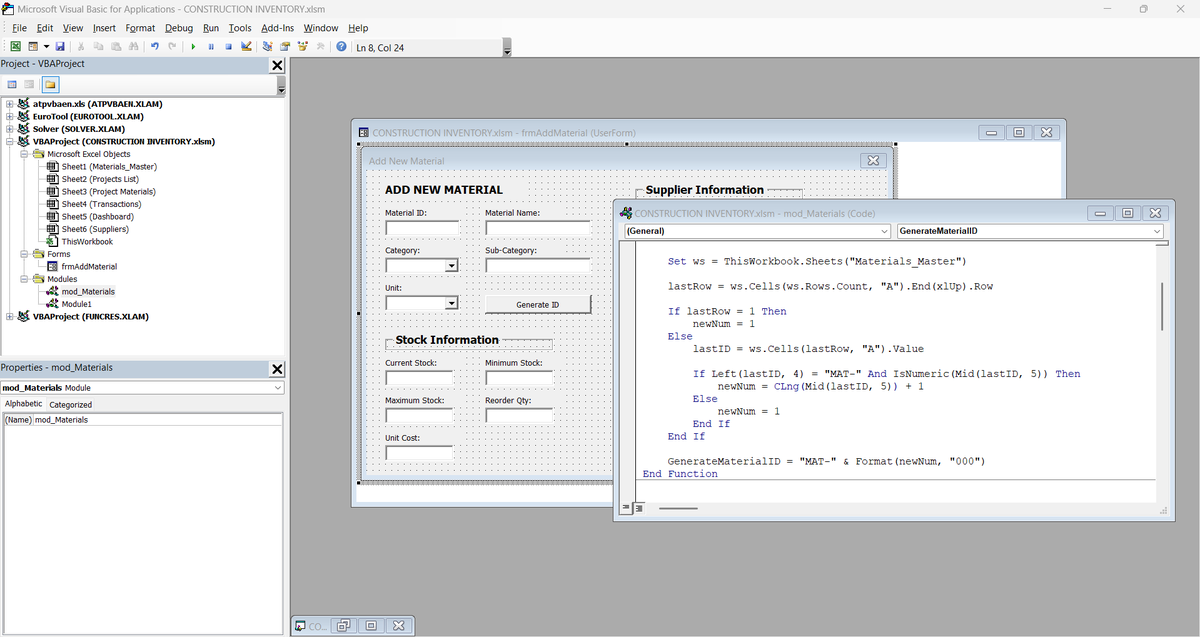Screen dimensions: 1200x637
Task: Collapse the Modules folder
Action: coord(25,279)
